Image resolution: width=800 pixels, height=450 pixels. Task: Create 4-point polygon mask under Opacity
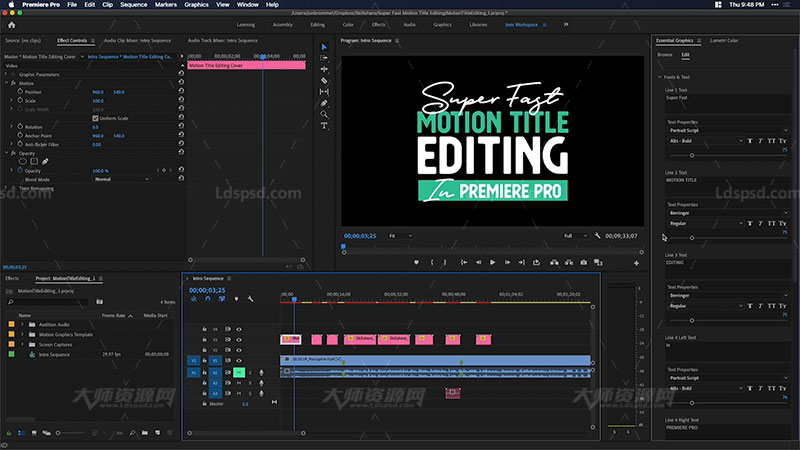(34, 161)
